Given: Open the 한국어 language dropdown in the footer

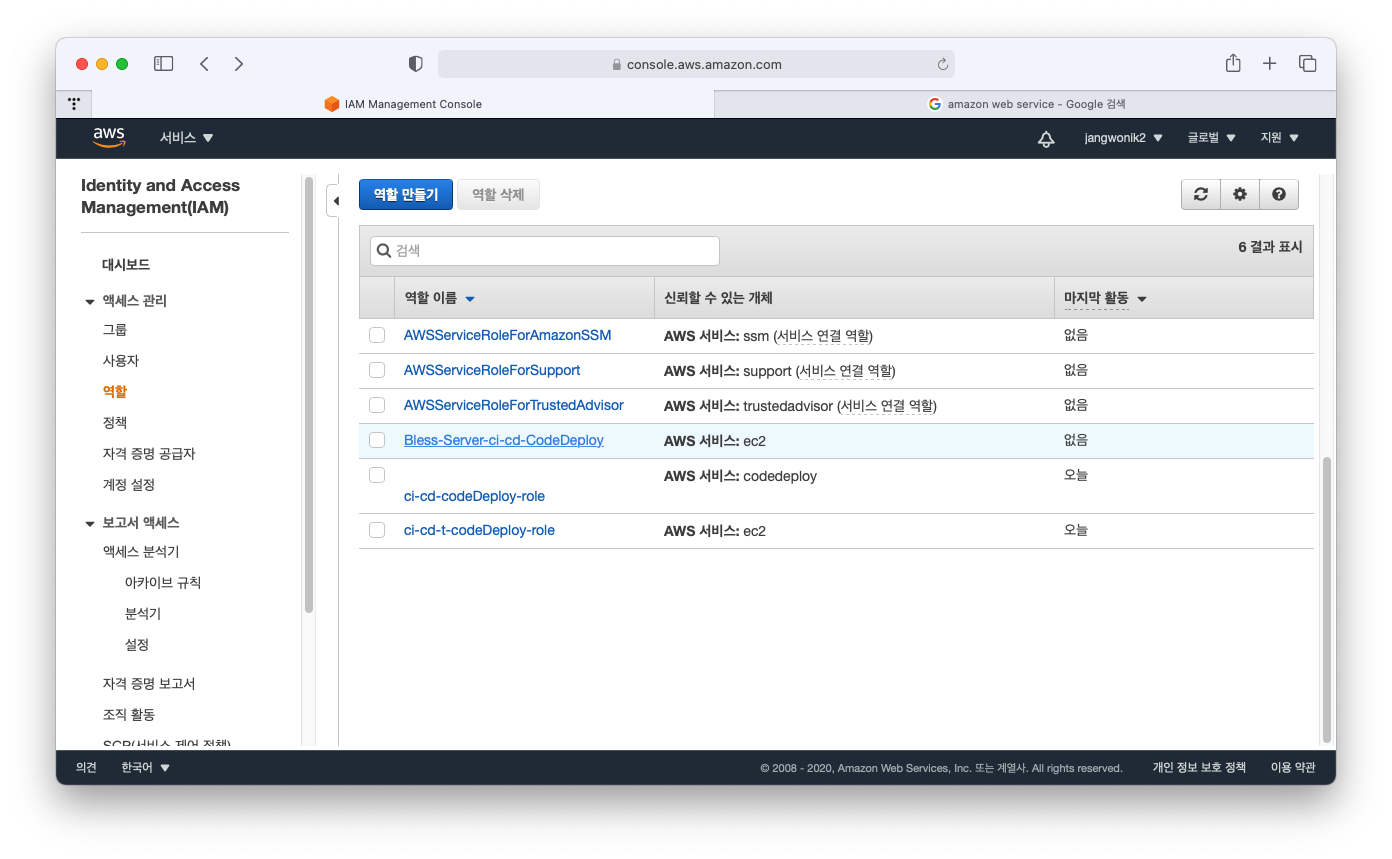Looking at the screenshot, I should pos(146,768).
